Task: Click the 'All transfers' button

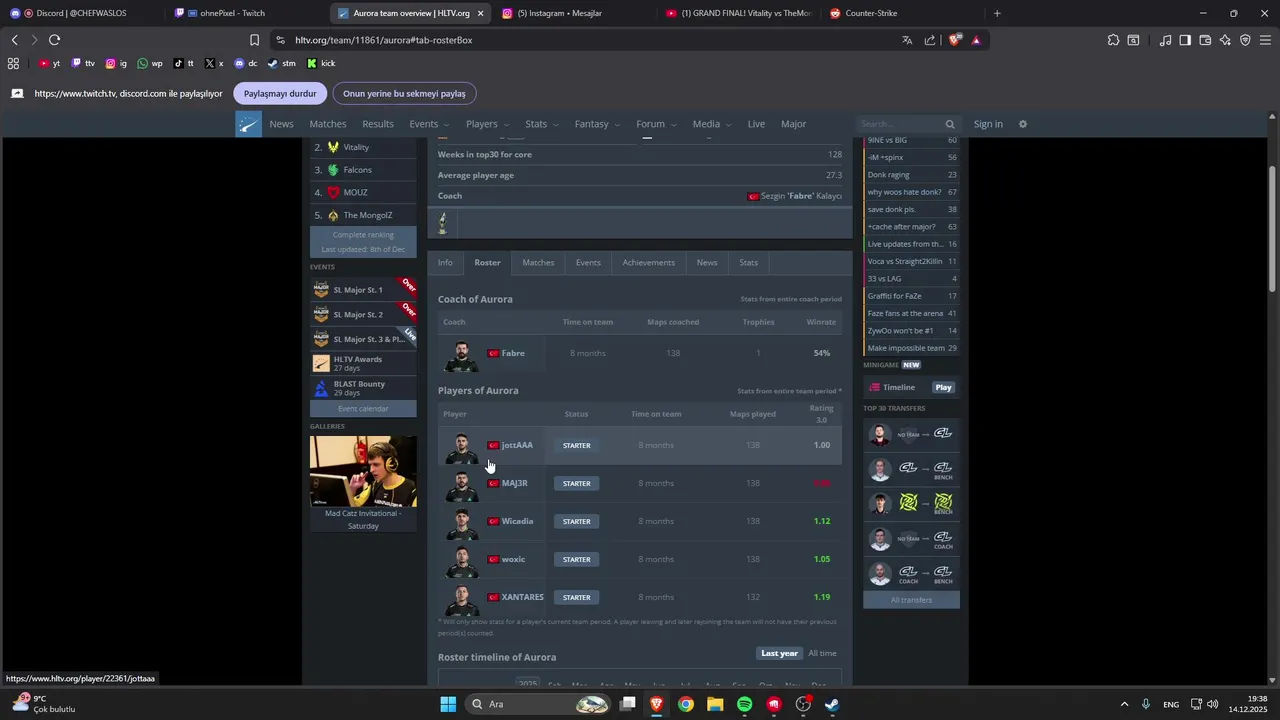Action: click(911, 600)
